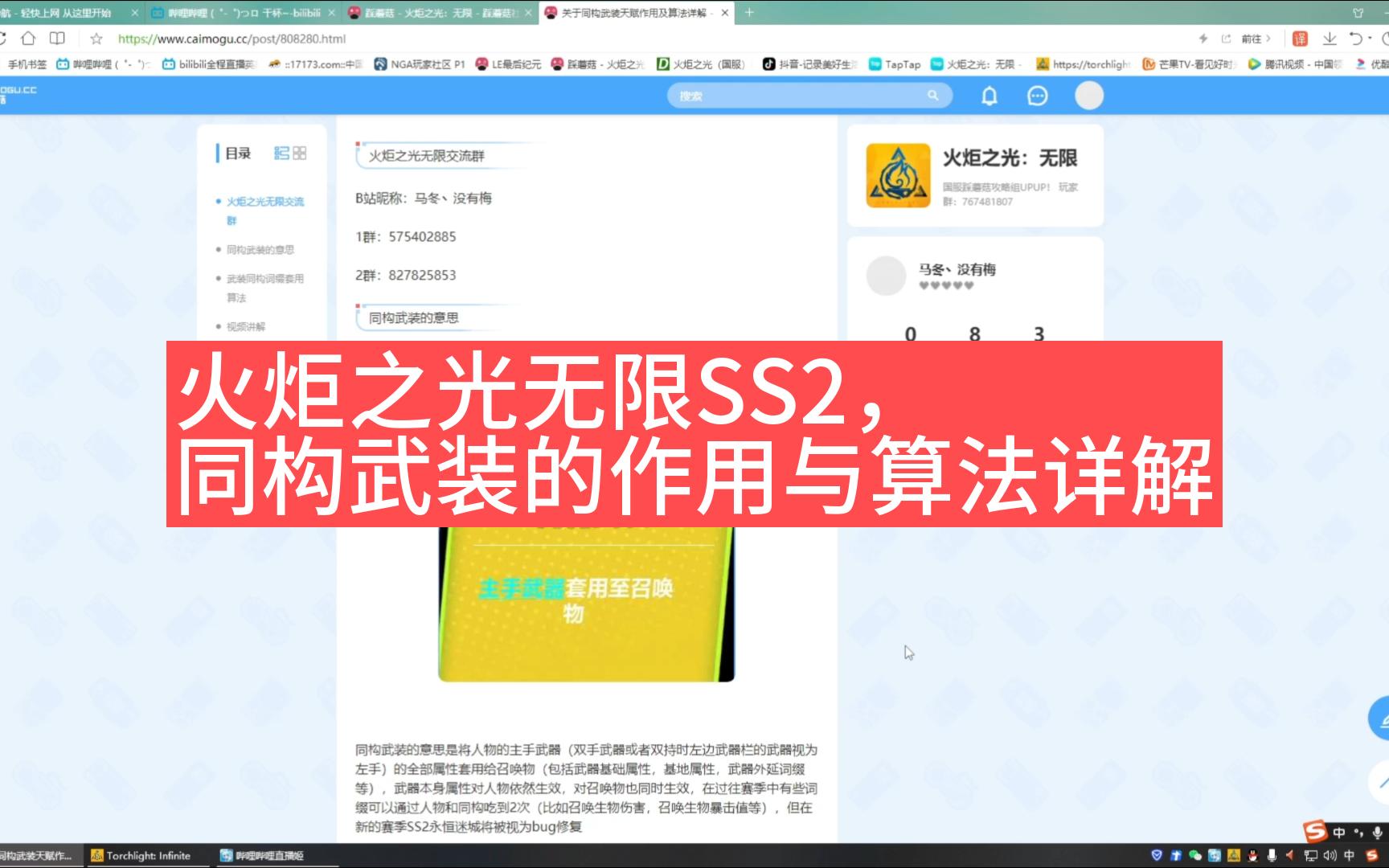Viewport: 1389px width, 868px height.
Task: Open the network status tray icon
Action: point(1311,855)
